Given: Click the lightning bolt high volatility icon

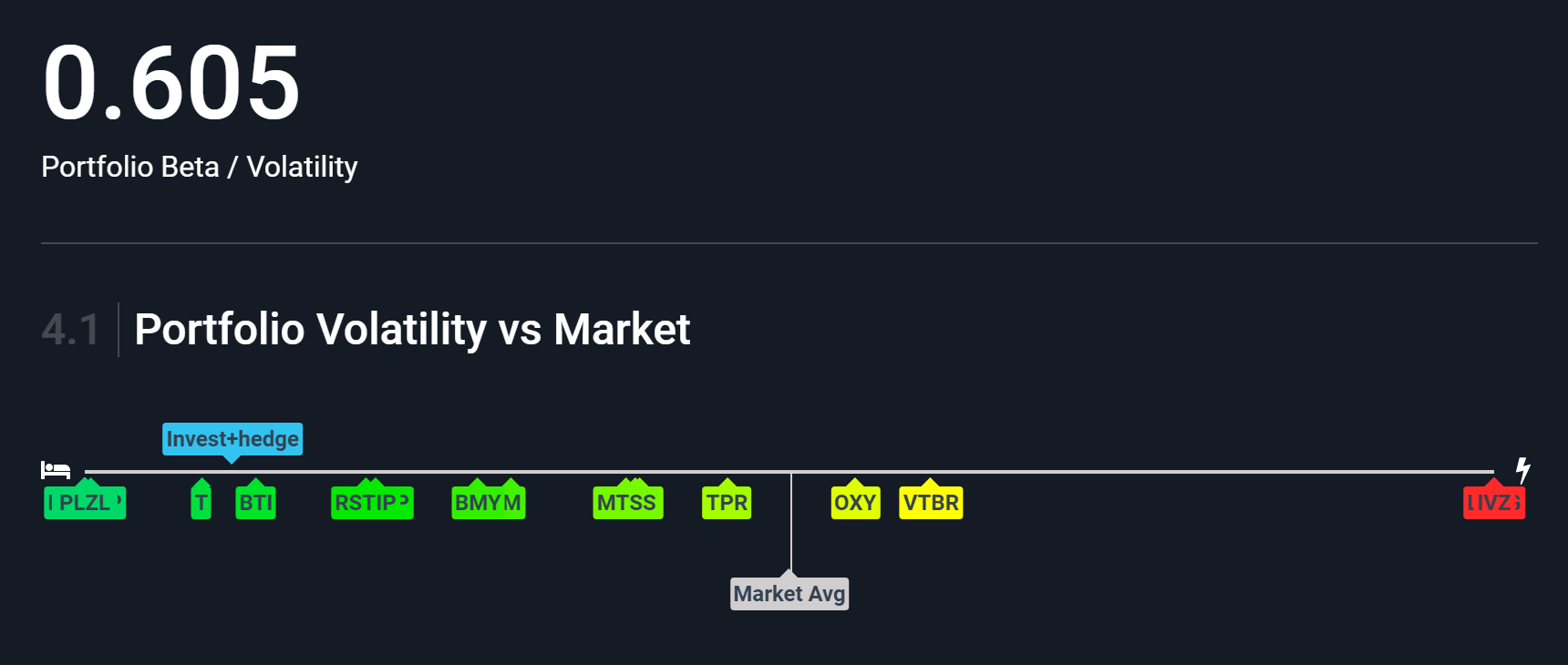Looking at the screenshot, I should pyautogui.click(x=1522, y=470).
